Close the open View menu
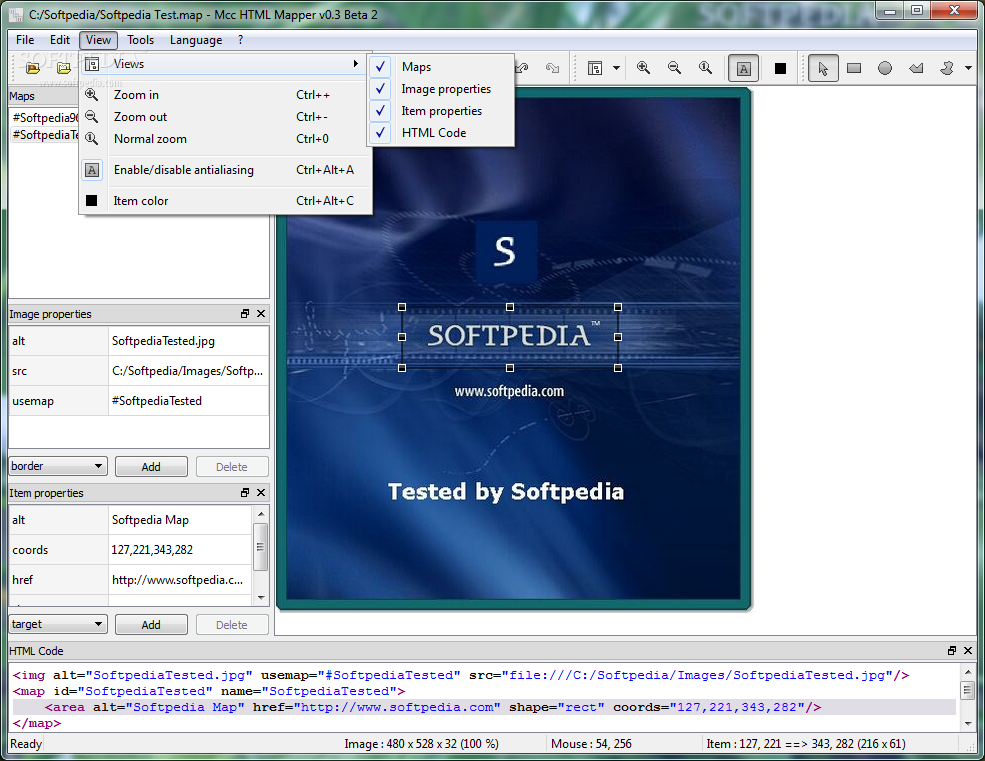This screenshot has height=761, width=985. coord(99,40)
